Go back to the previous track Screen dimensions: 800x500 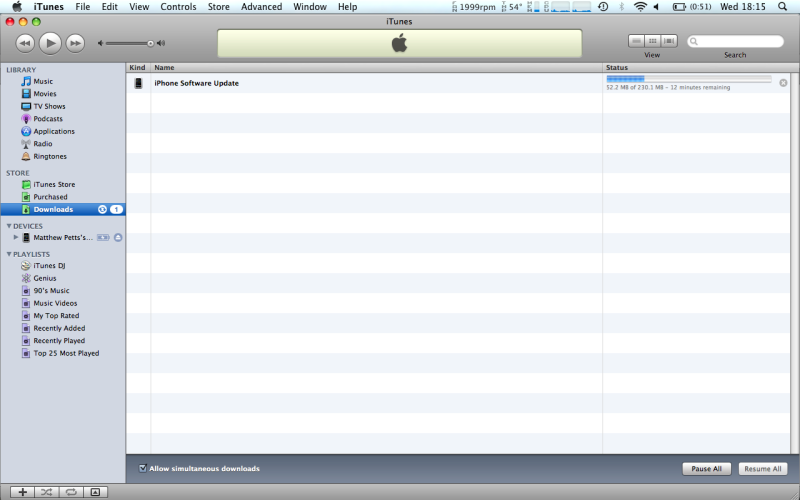(x=25, y=43)
